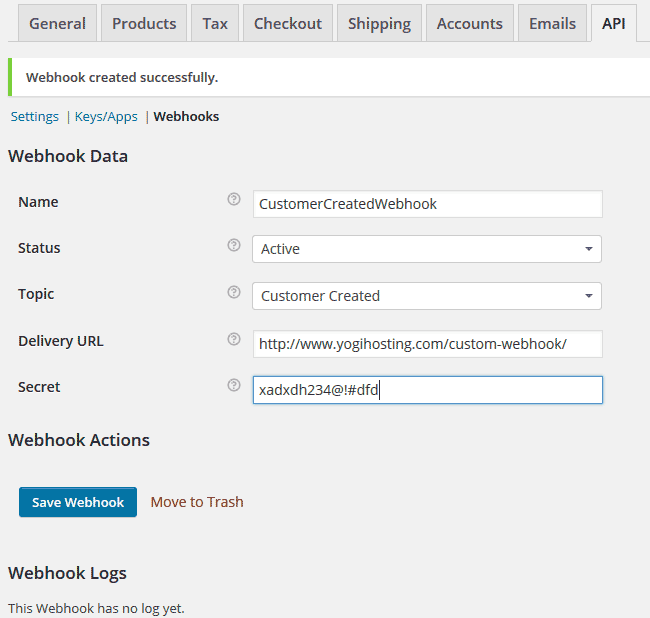Click the help tooltip icon for Topic
Image resolution: width=650 pixels, height=618 pixels.
coord(234,292)
